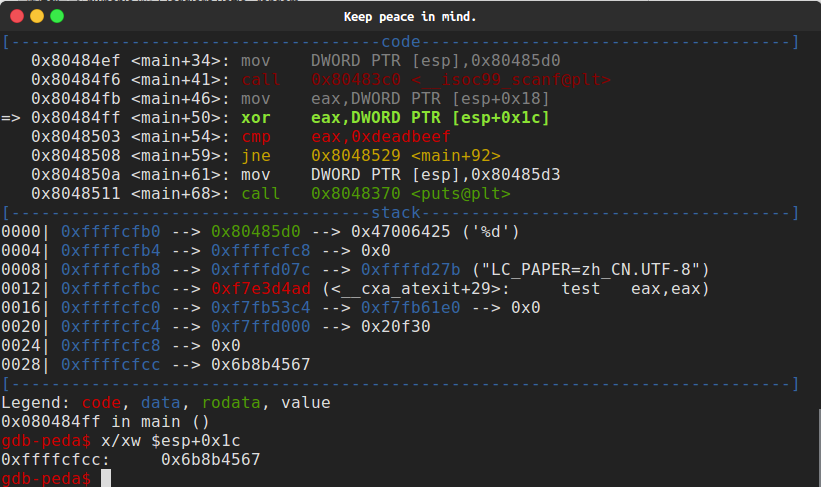Click pointer 0xf7ffd000 in stack row 0020
Viewport: 821px width, 487px height.
(x=260, y=327)
